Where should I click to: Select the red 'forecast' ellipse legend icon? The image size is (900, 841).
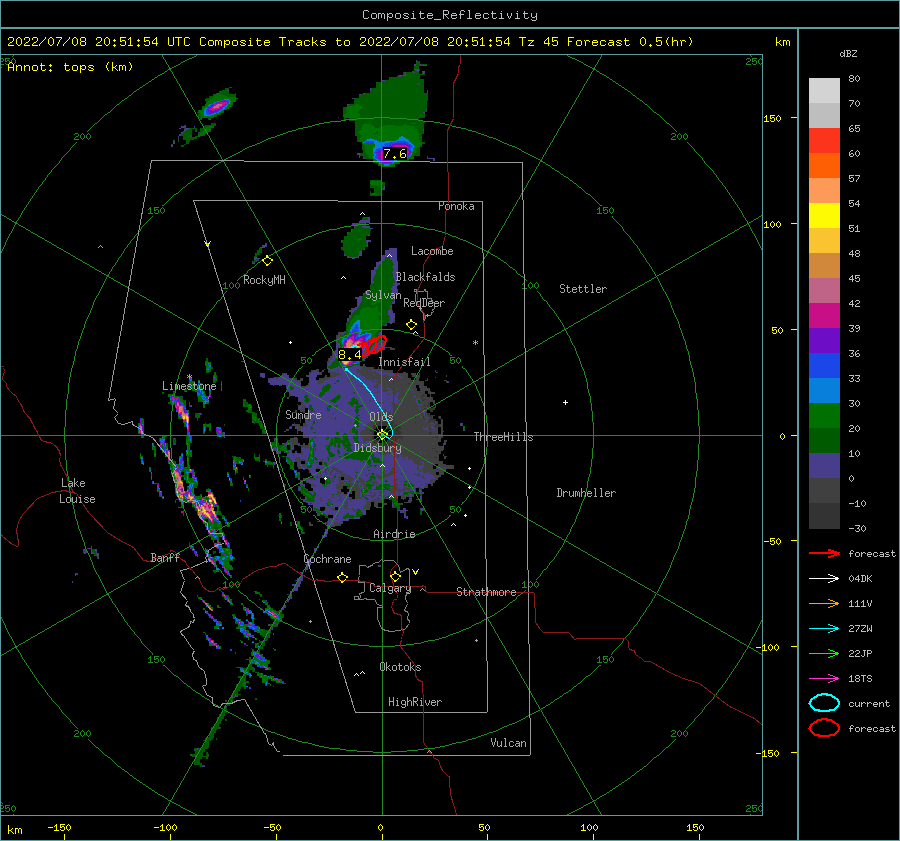[x=824, y=728]
